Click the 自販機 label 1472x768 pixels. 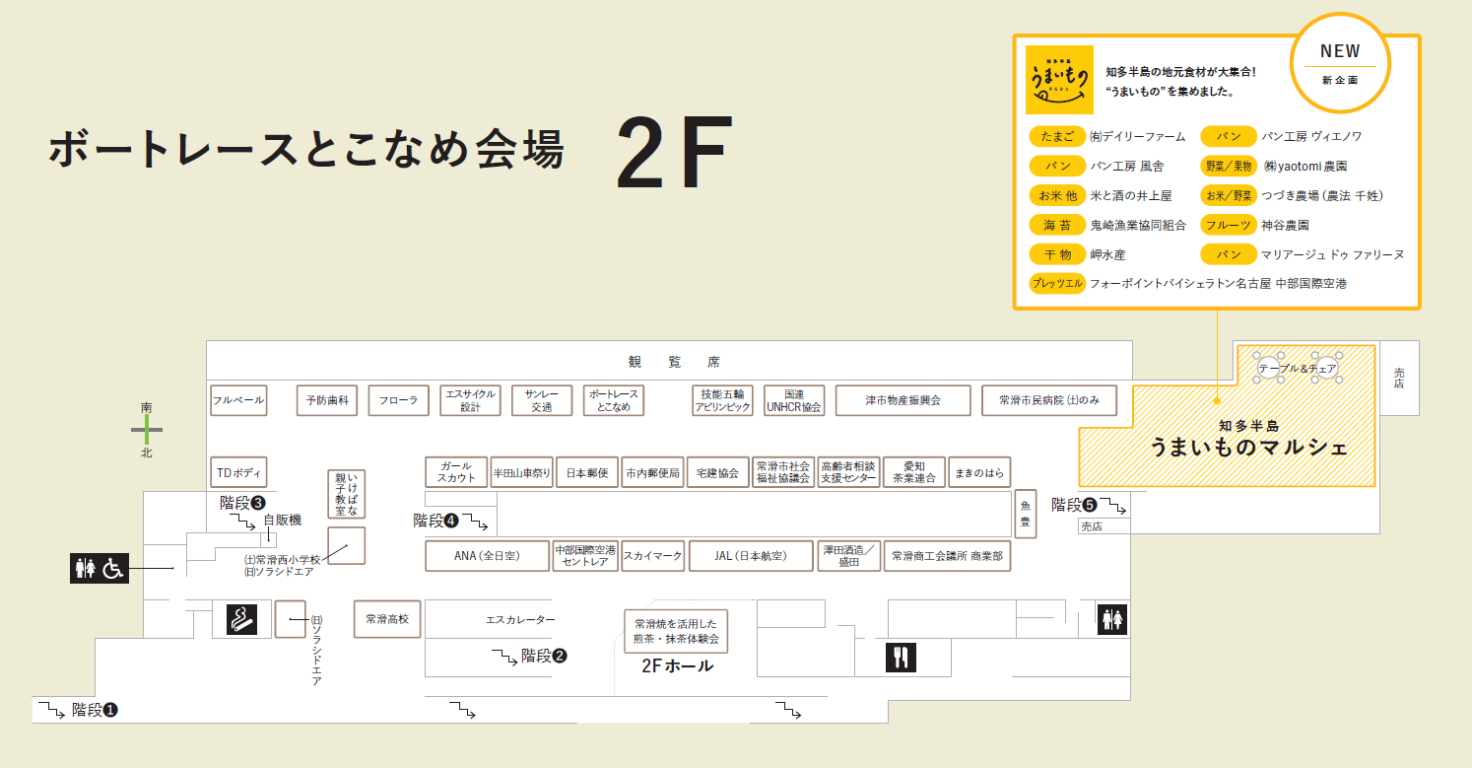(x=282, y=520)
